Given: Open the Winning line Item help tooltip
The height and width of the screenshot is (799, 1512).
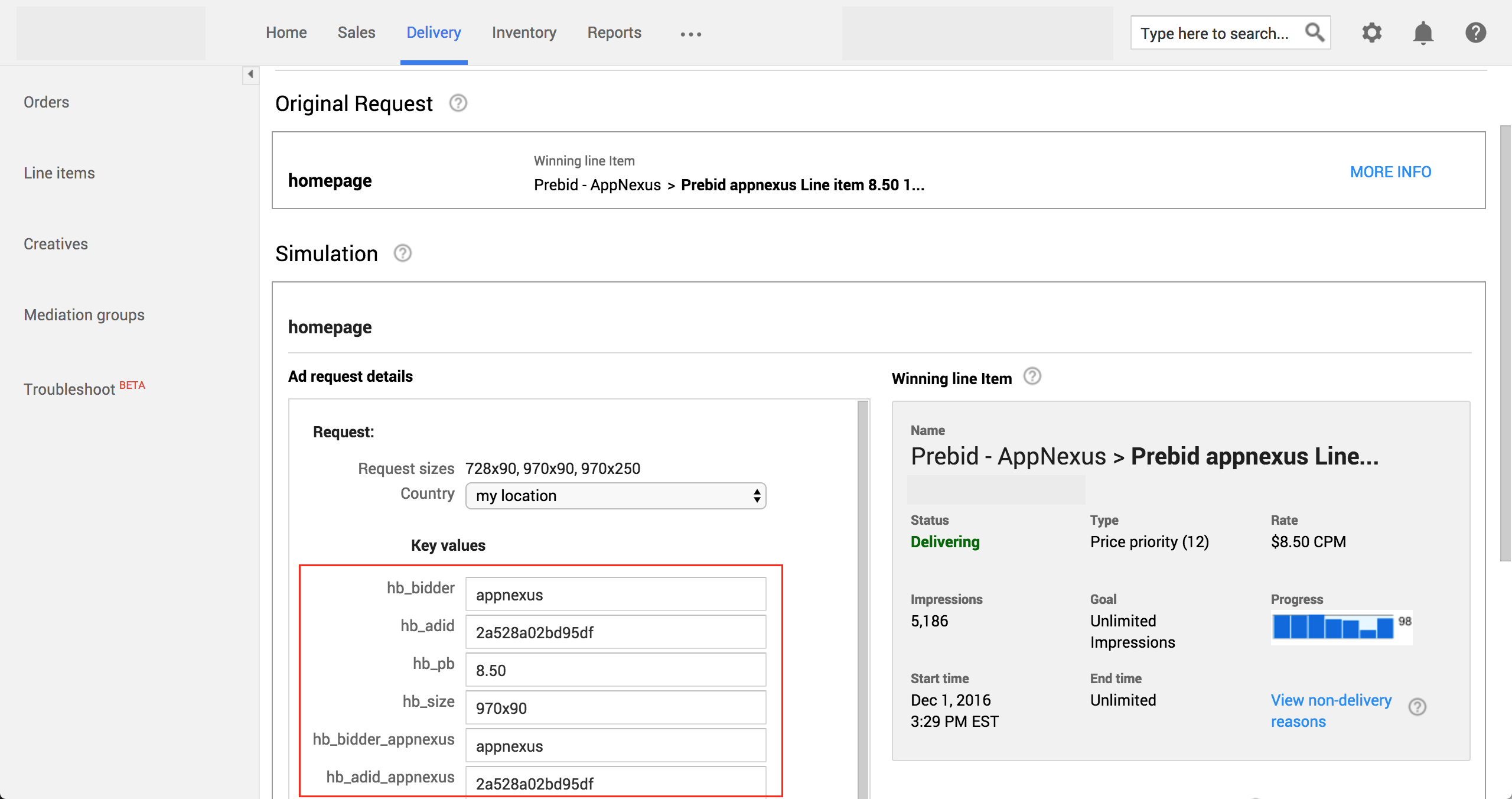Looking at the screenshot, I should tap(1032, 376).
